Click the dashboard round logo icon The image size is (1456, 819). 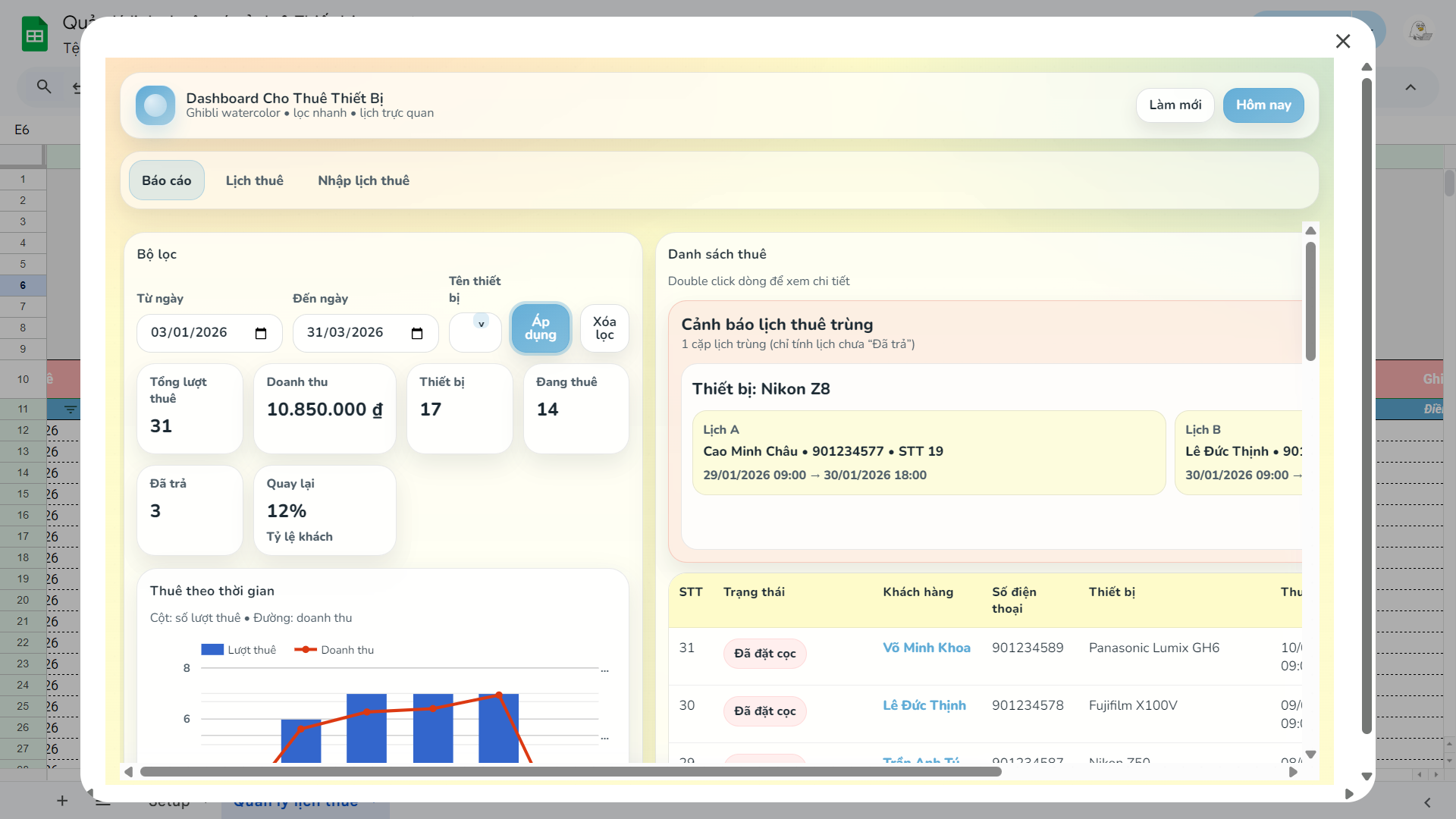point(155,105)
